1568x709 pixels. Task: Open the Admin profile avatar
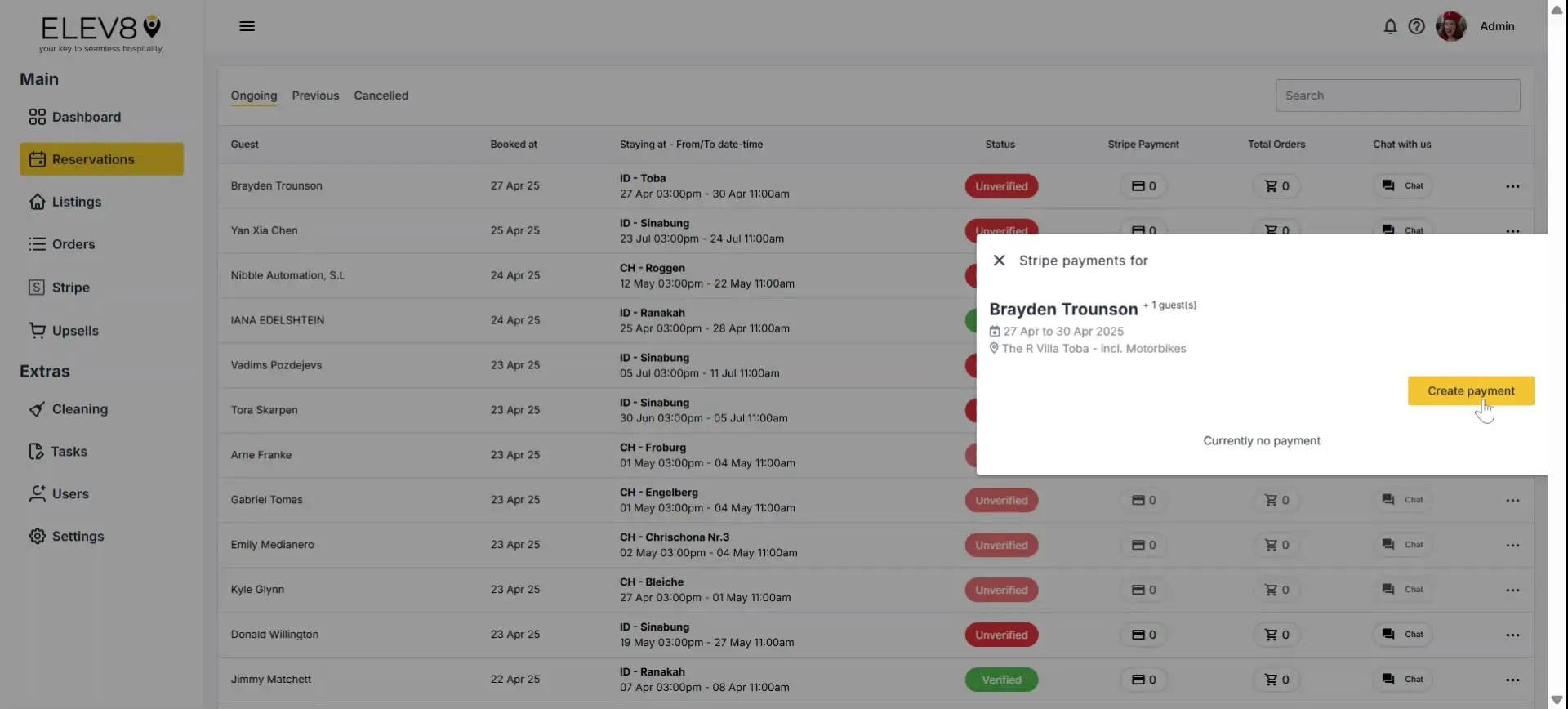pos(1451,26)
